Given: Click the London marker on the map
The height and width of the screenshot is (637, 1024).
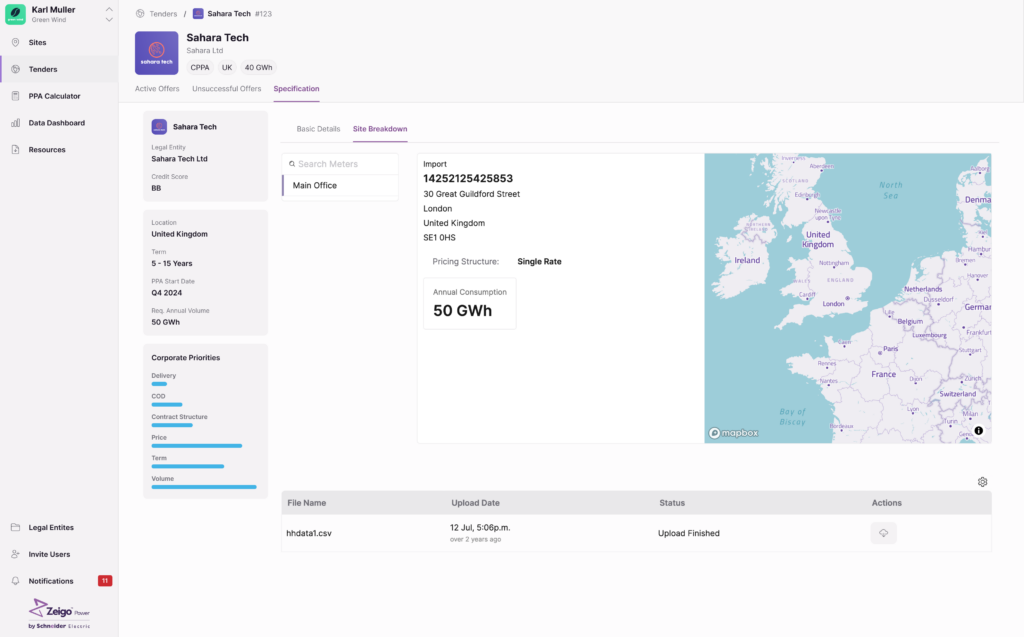Looking at the screenshot, I should [848, 298].
